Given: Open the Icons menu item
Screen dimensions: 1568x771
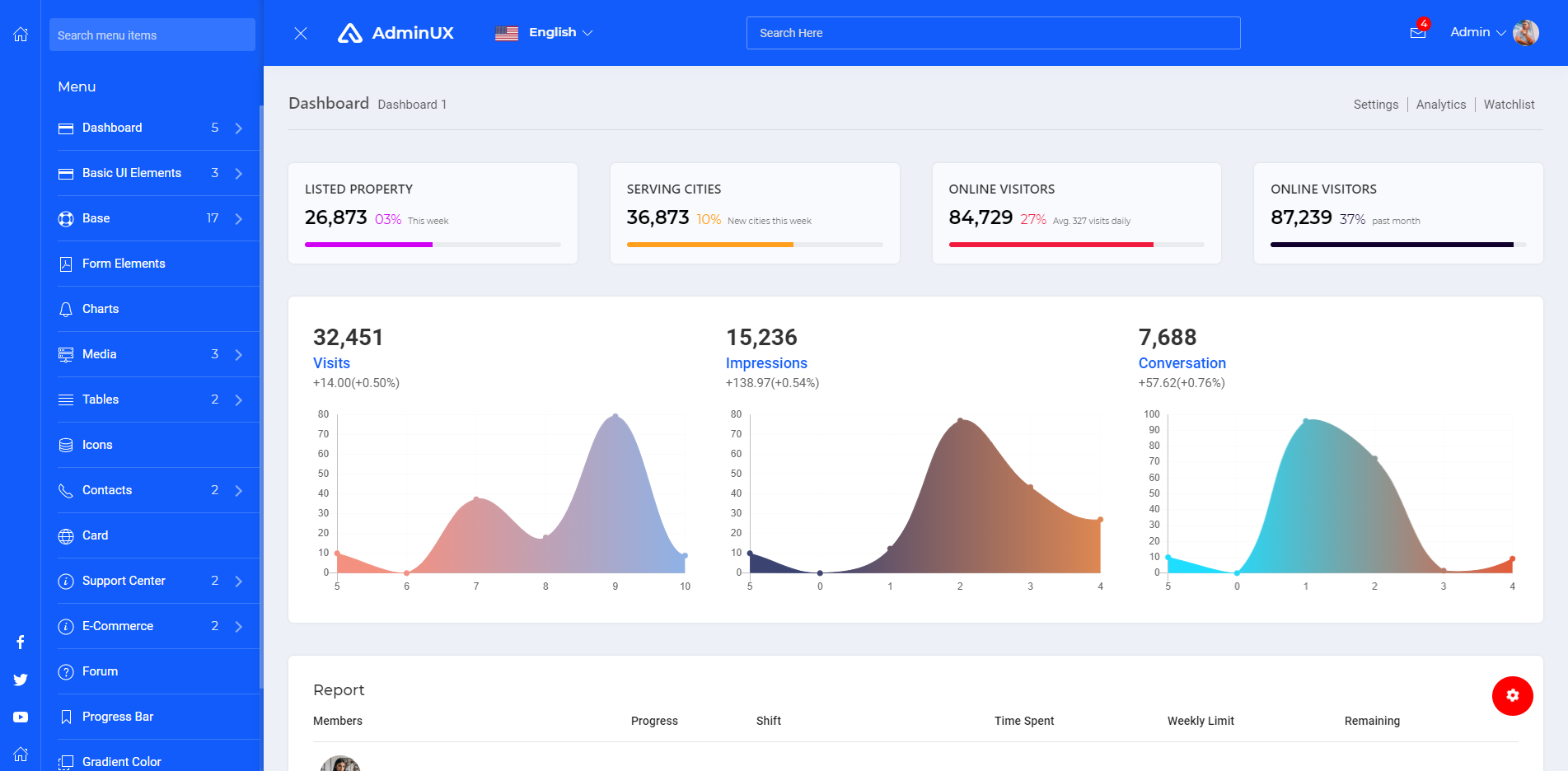Looking at the screenshot, I should pos(157,445).
